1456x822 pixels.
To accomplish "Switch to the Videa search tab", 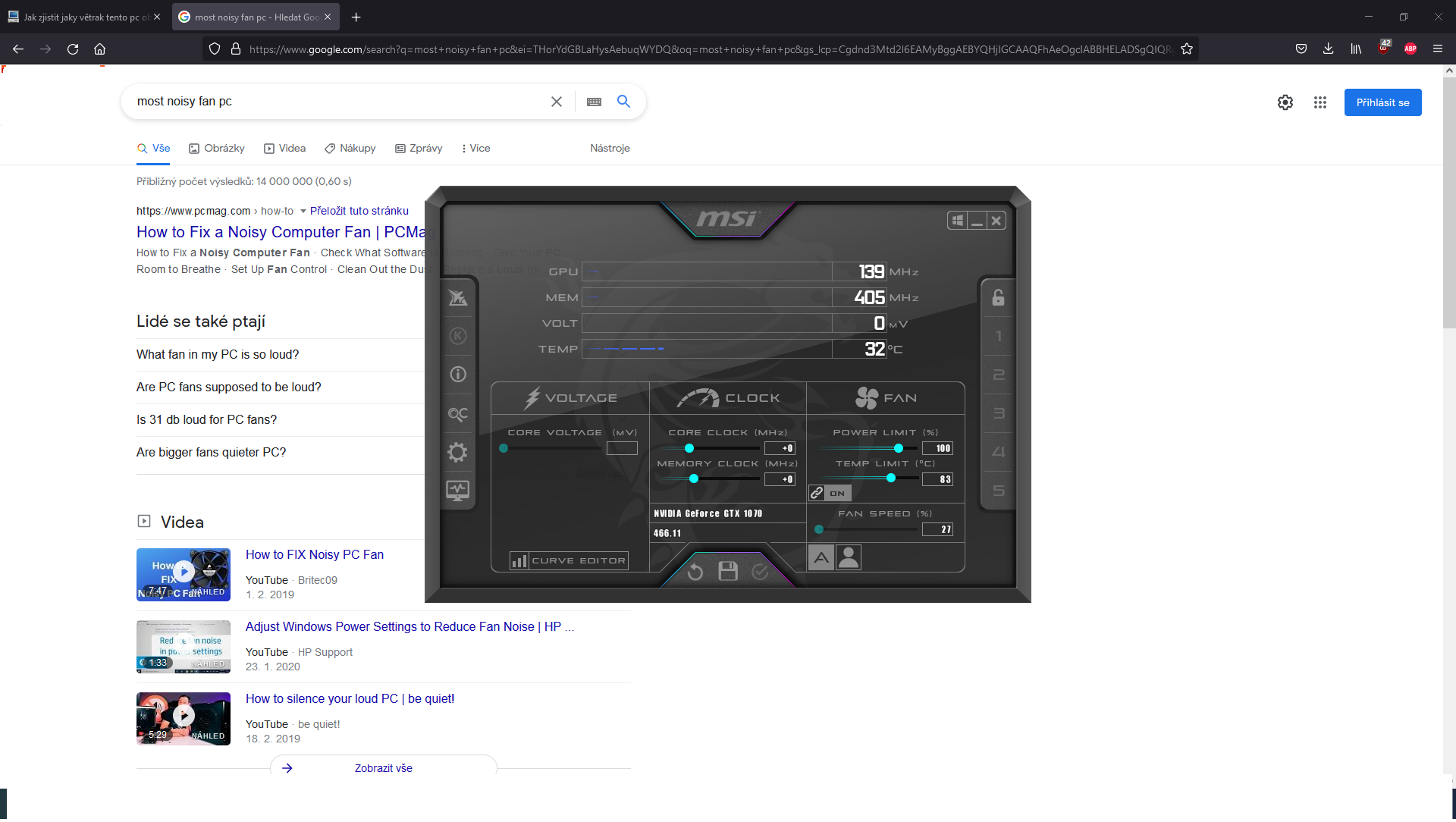I will (x=285, y=149).
